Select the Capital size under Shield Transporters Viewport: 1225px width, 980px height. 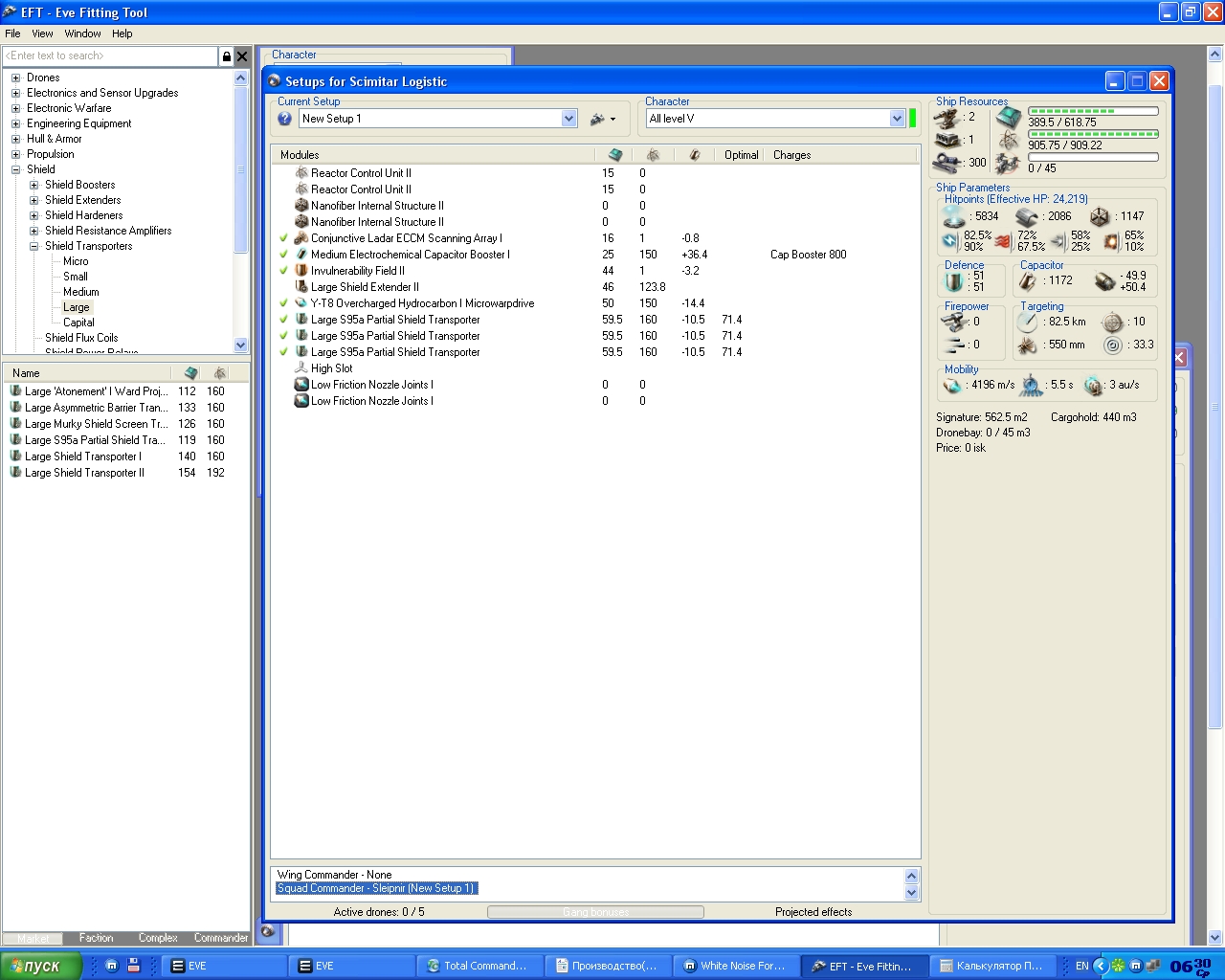pos(78,323)
